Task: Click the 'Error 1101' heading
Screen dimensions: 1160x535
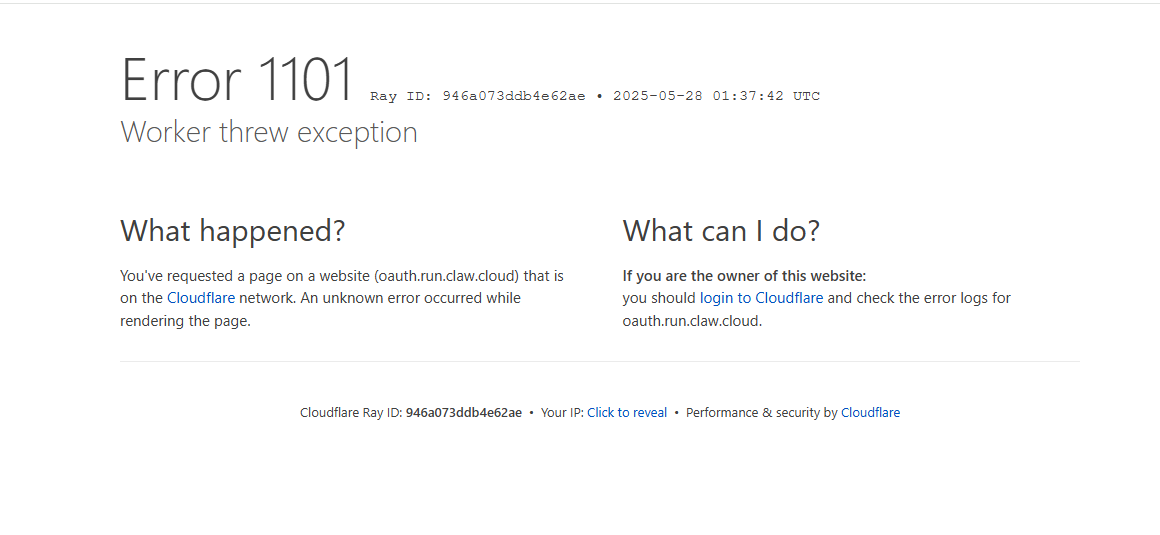Action: click(237, 79)
